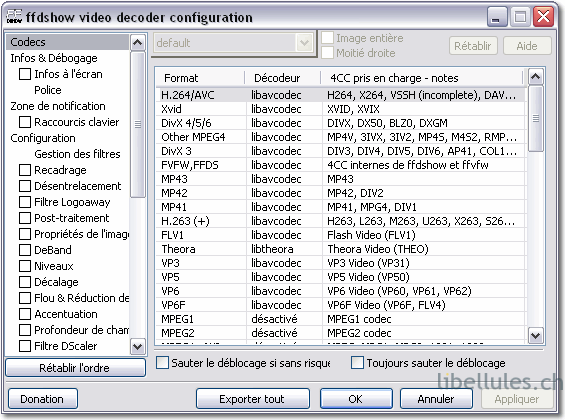This screenshot has width=565, height=420.
Task: Click the sidebar list scroll-down arrow
Action: coord(137,347)
